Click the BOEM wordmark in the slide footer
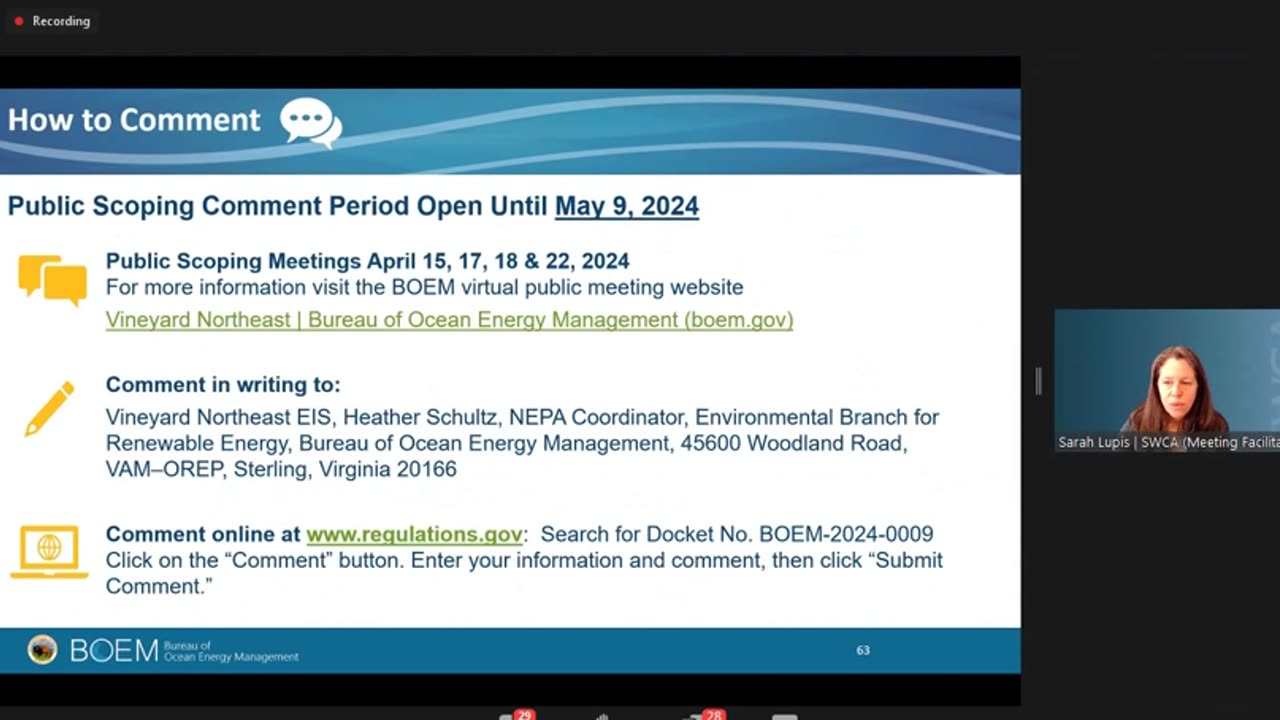 point(114,651)
